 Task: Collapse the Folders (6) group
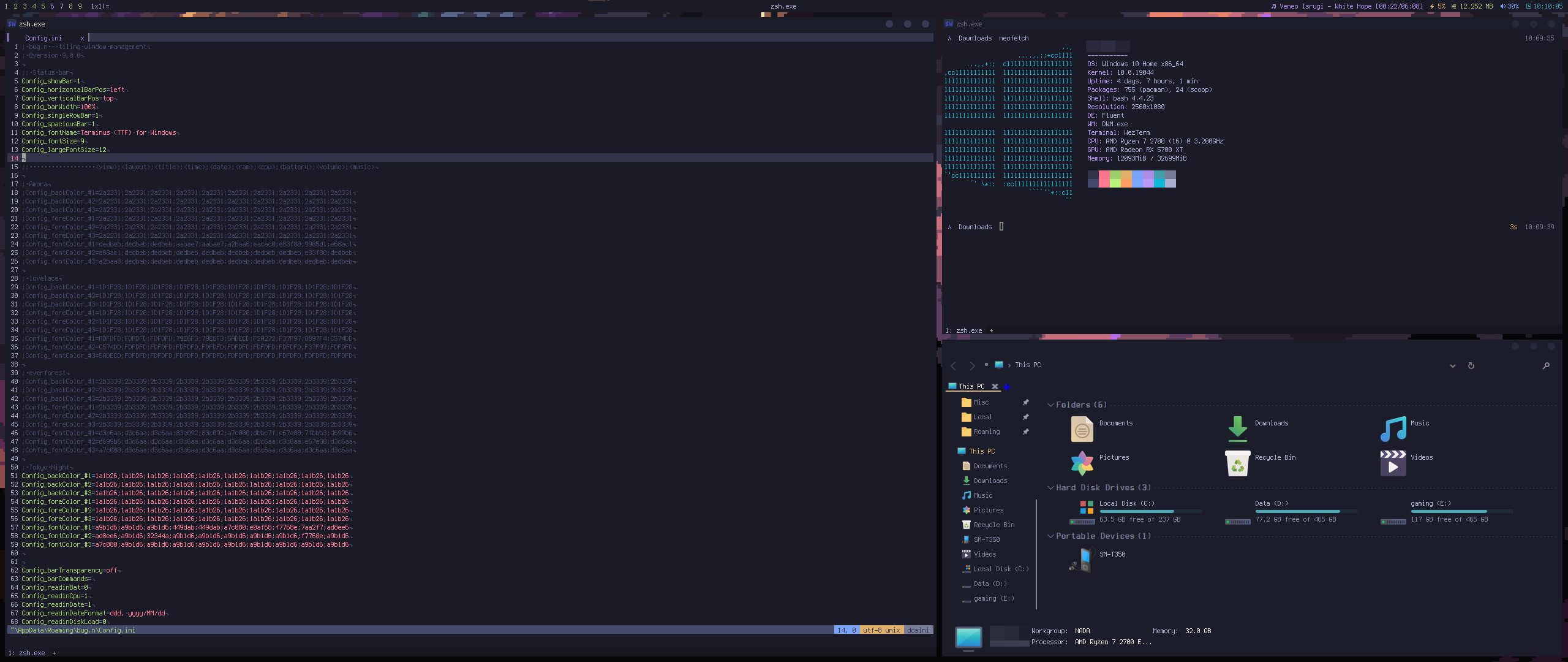pyautogui.click(x=1050, y=405)
